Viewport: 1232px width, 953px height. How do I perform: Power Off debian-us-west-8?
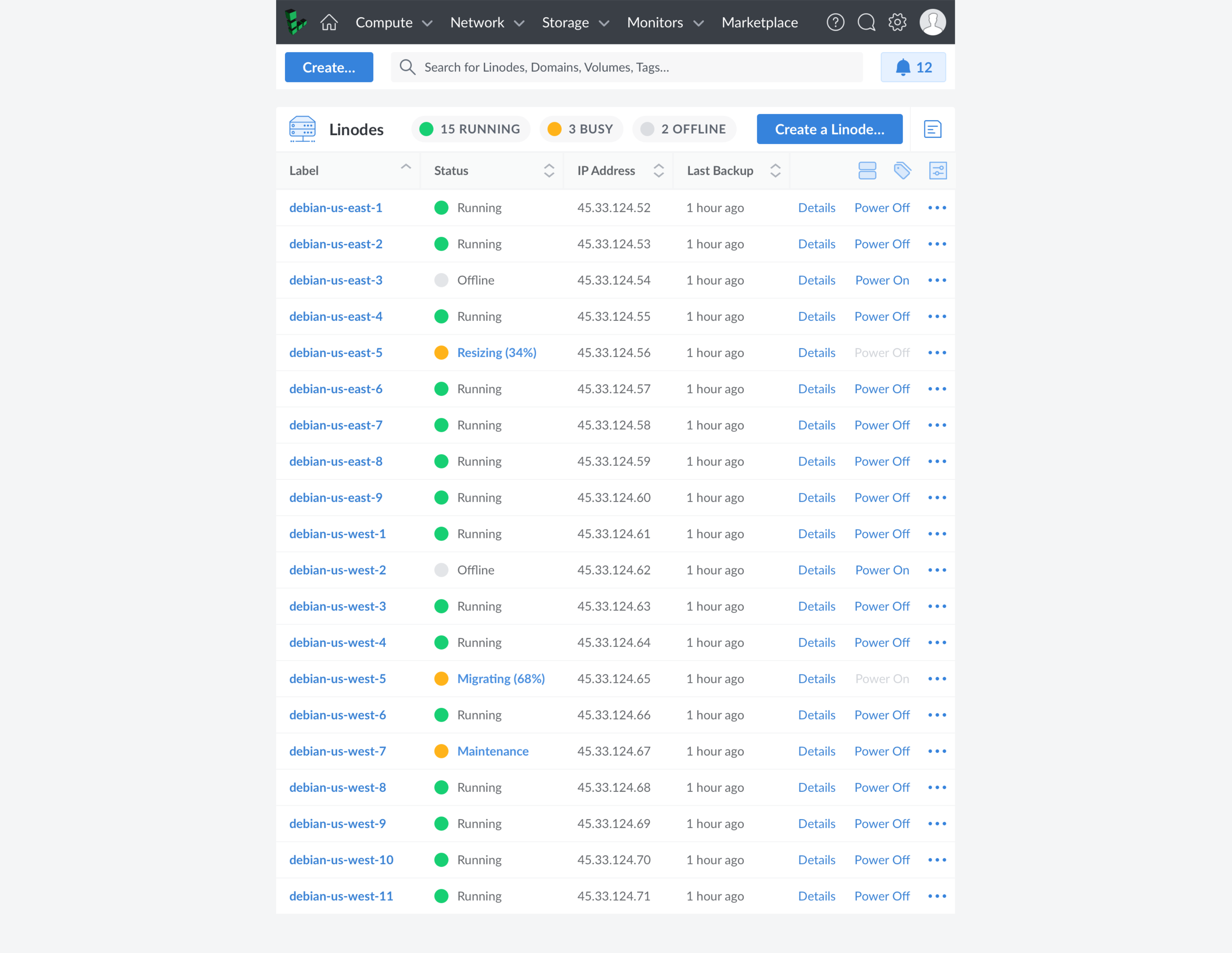click(x=882, y=787)
